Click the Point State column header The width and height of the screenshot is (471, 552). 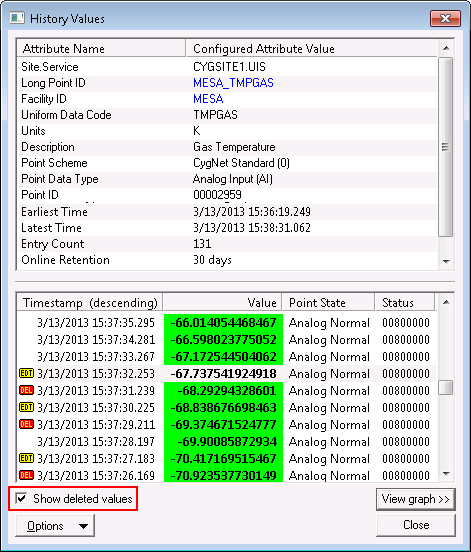[328, 302]
